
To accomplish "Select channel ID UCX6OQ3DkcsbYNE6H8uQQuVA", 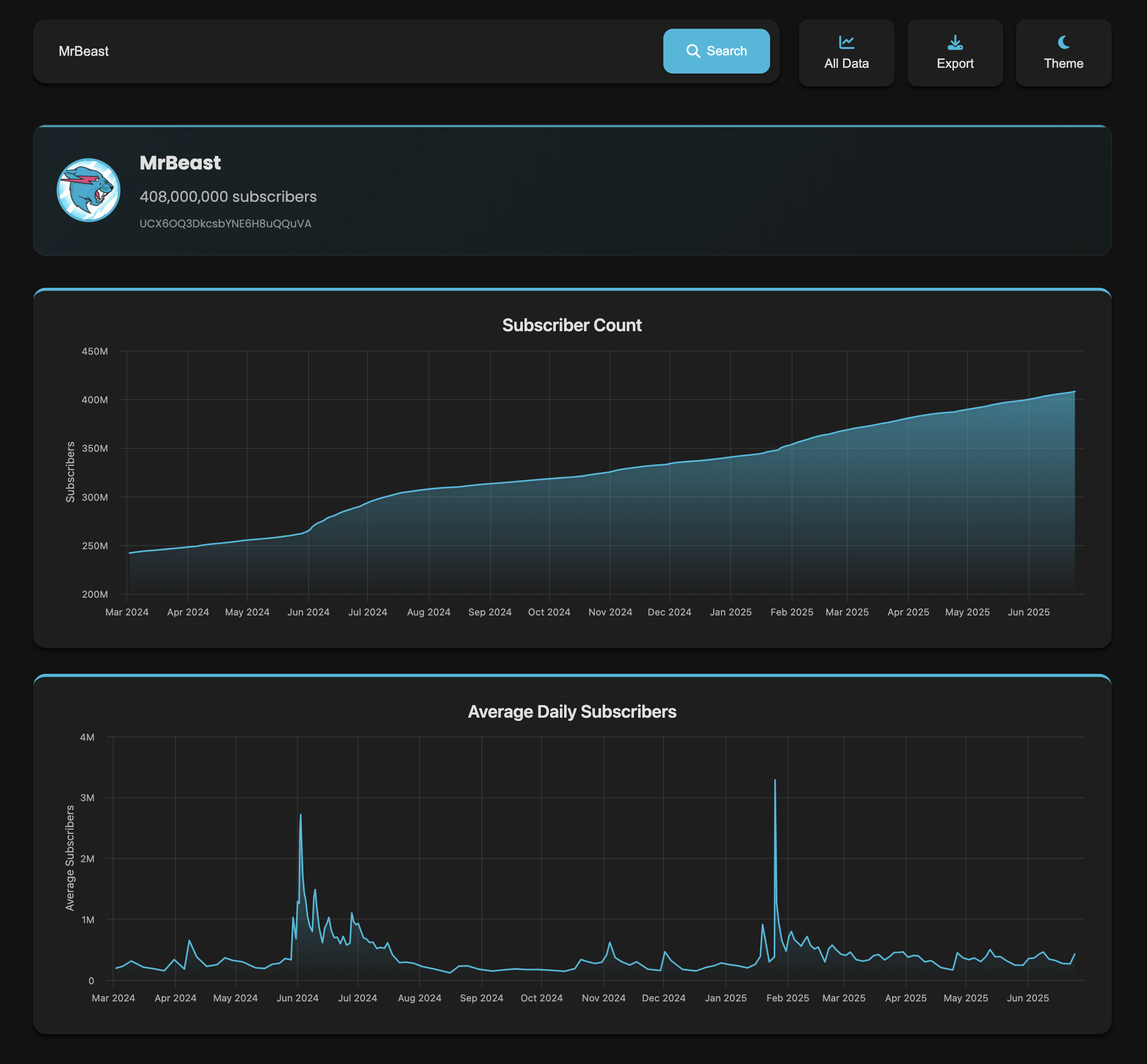I will [x=225, y=223].
